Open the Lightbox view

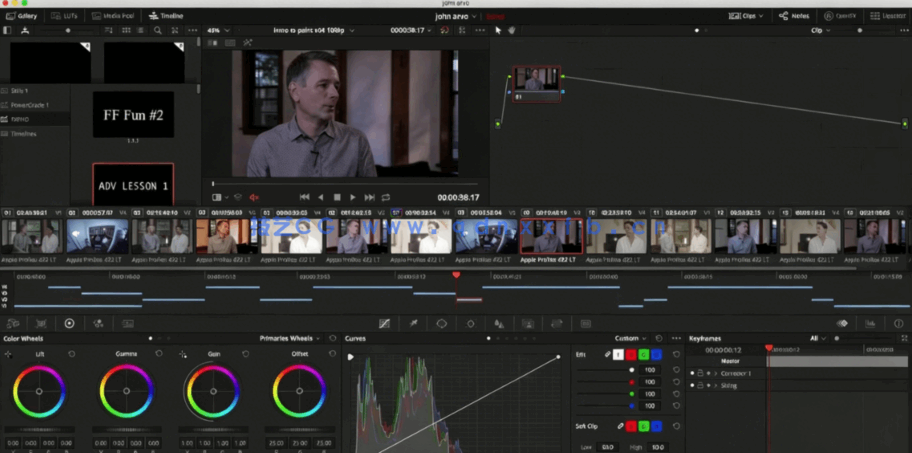(888, 16)
